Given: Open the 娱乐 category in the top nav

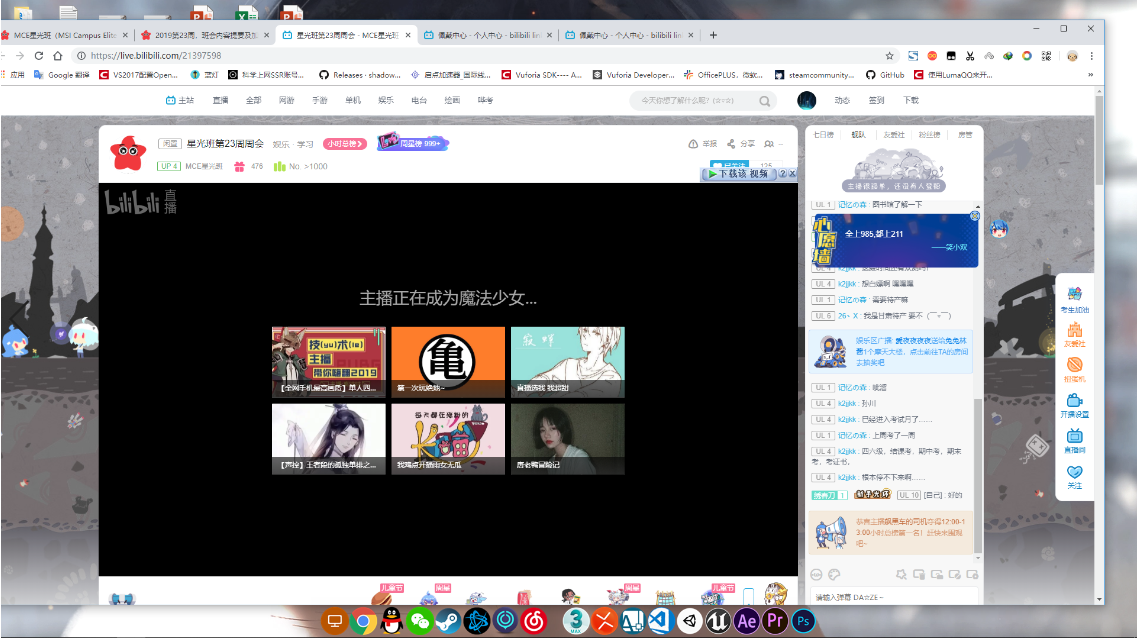Looking at the screenshot, I should point(386,100).
